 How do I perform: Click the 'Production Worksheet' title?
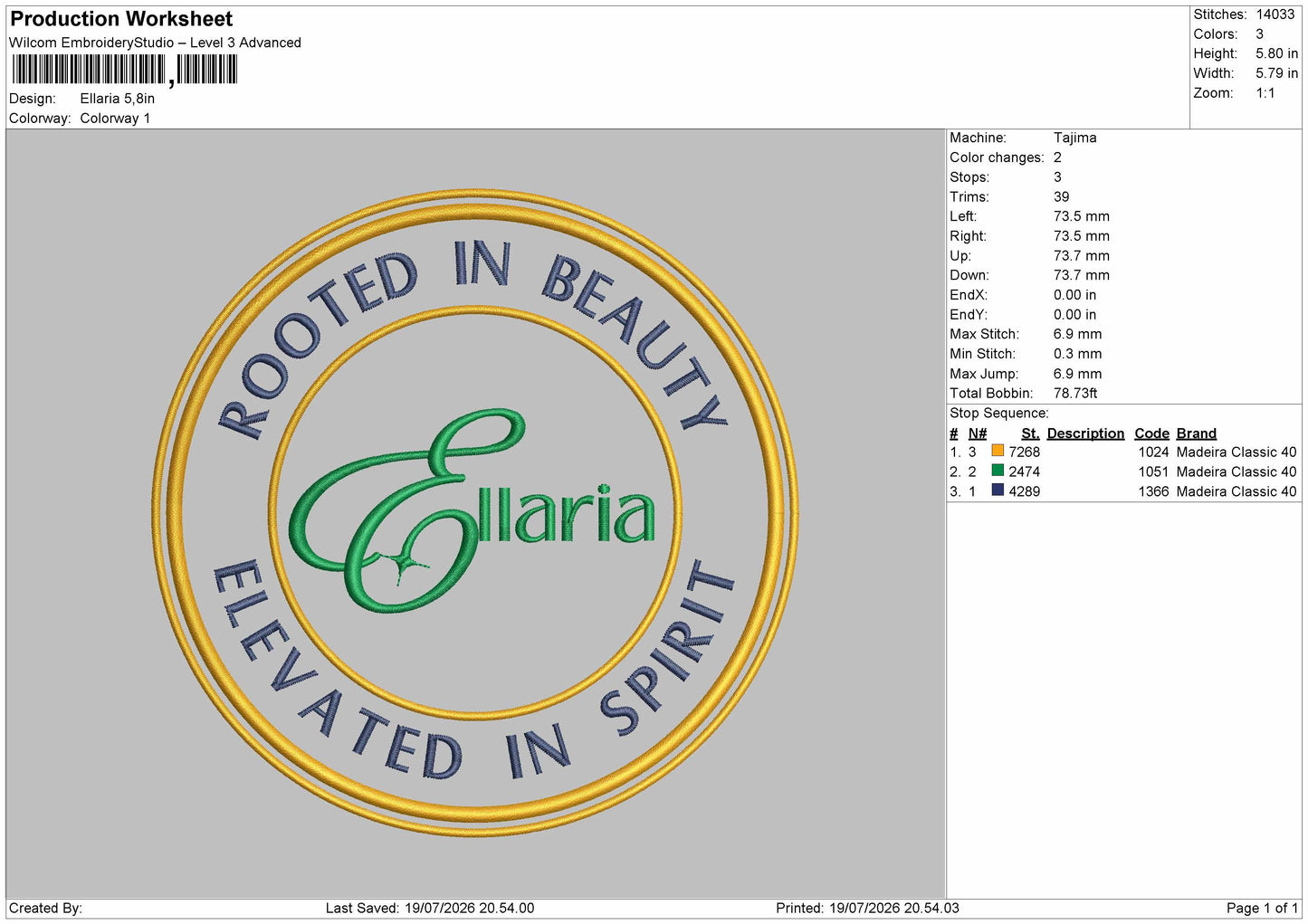point(121,19)
